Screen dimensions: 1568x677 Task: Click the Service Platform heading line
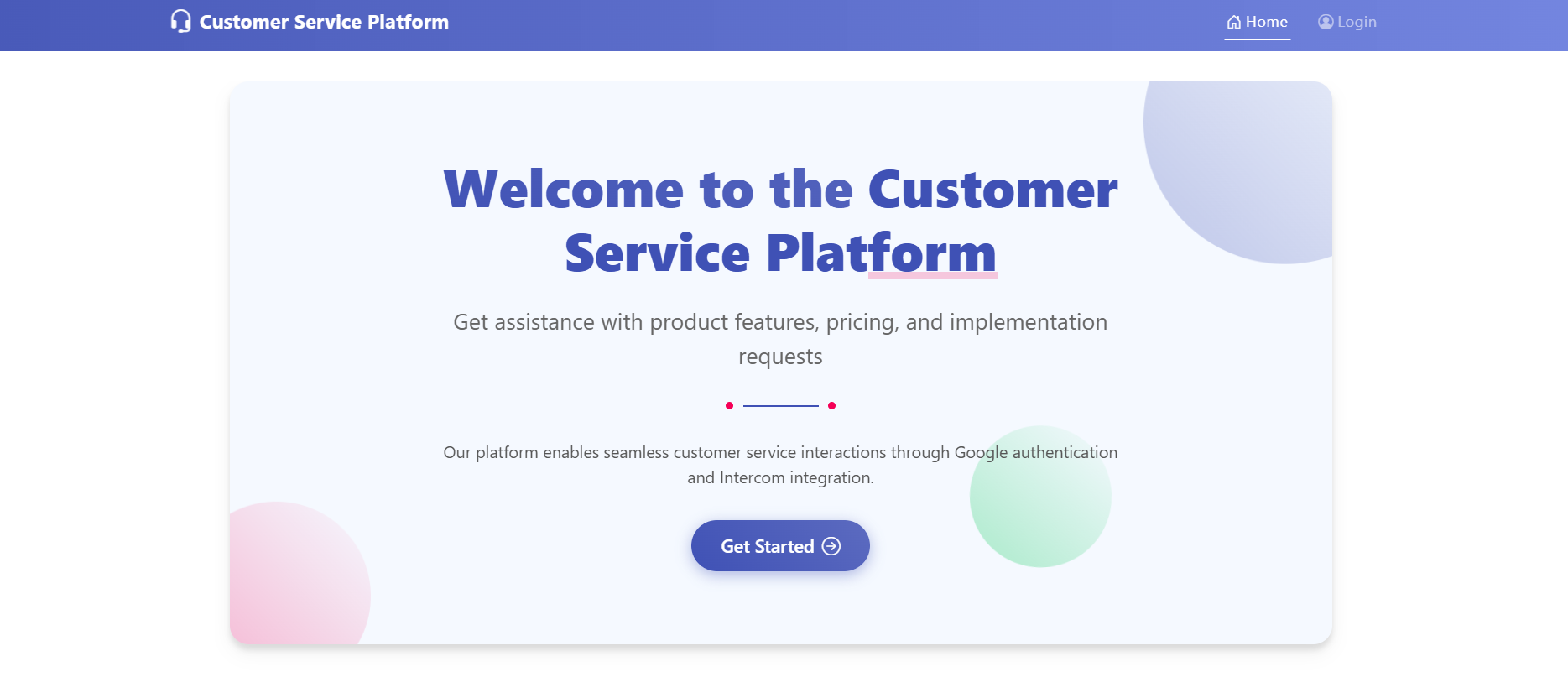click(x=780, y=253)
